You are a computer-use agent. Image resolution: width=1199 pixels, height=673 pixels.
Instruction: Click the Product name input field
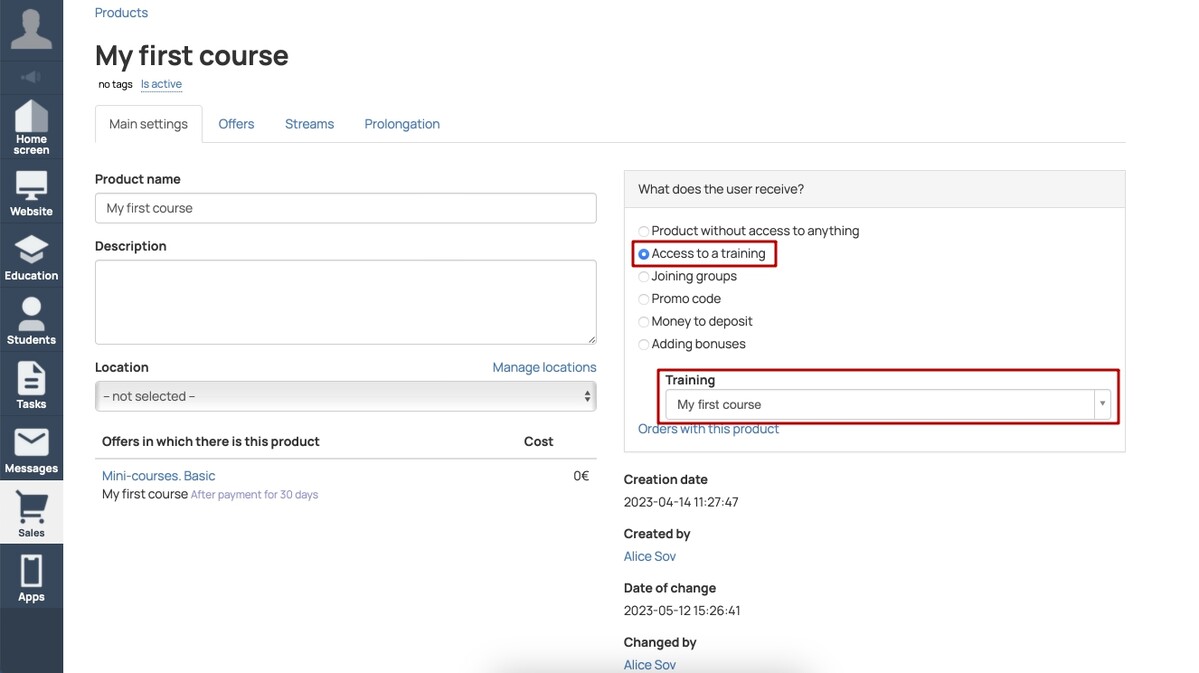(x=346, y=208)
